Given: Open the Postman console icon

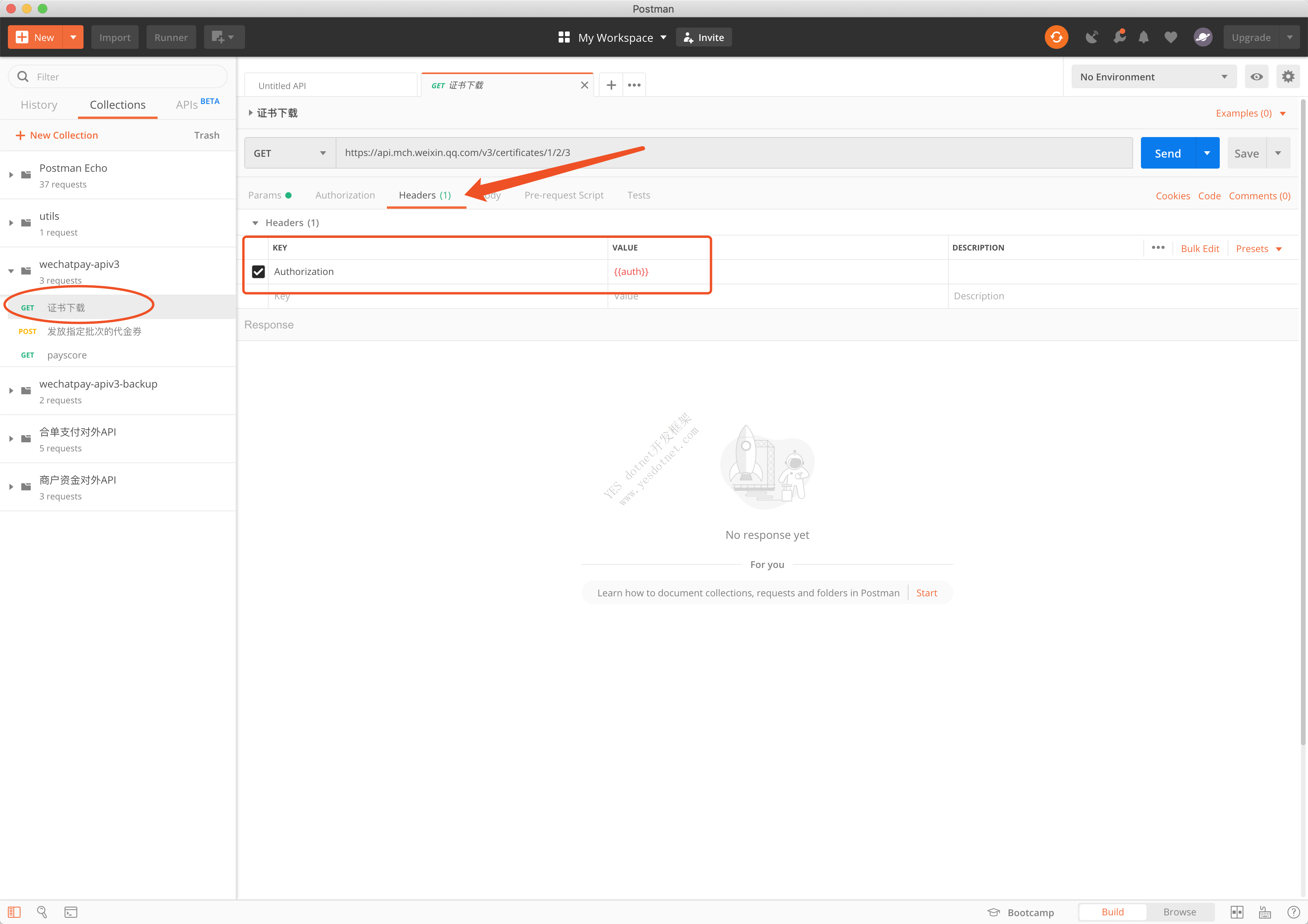Looking at the screenshot, I should (x=71, y=912).
